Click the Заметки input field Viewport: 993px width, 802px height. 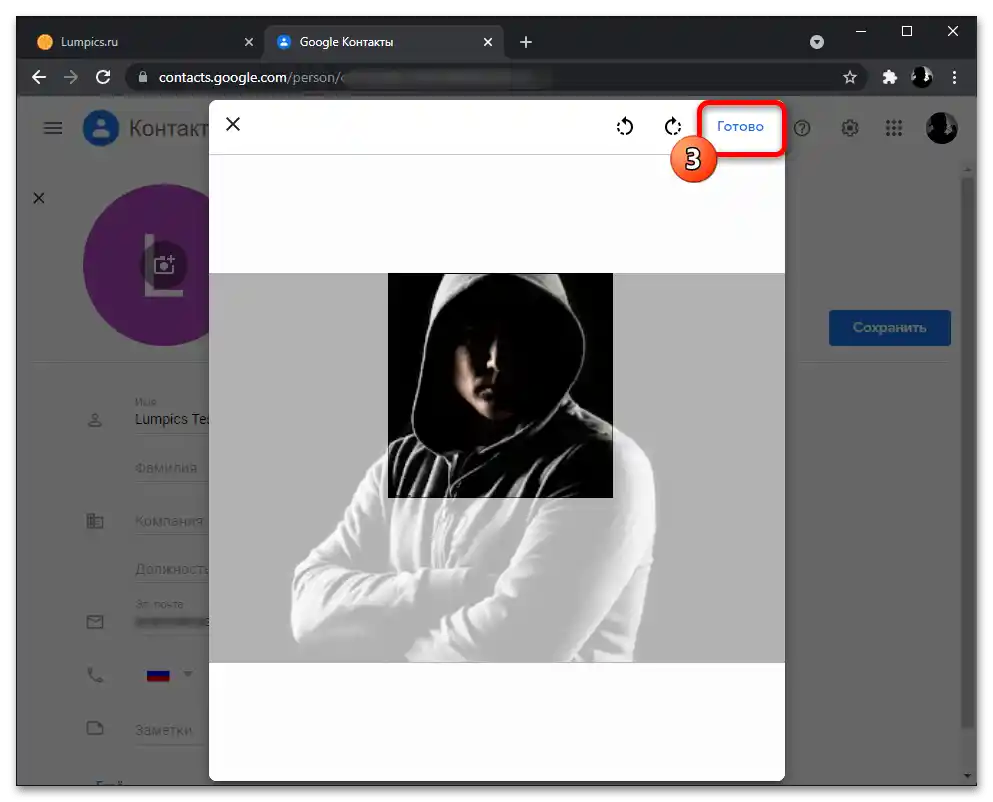click(171, 730)
